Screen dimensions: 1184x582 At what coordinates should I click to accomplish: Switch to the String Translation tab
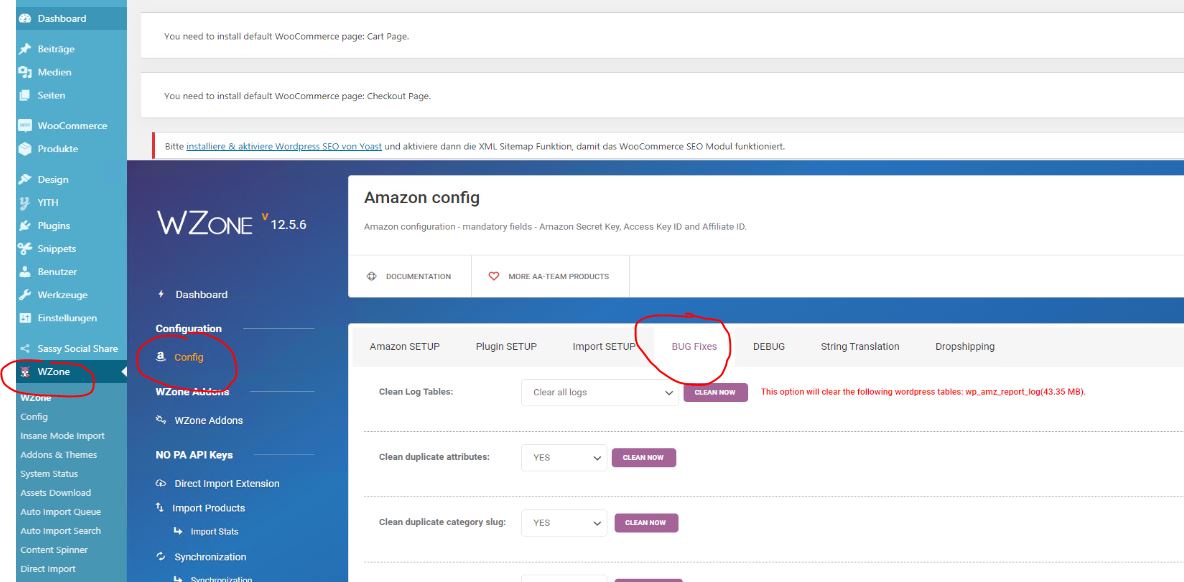click(x=860, y=346)
